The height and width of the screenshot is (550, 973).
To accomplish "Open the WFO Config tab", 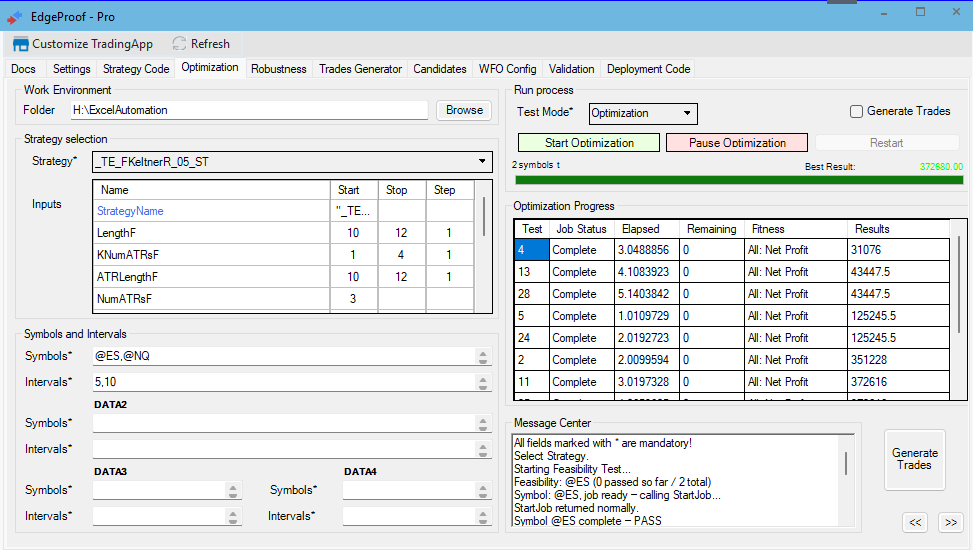I will click(508, 69).
